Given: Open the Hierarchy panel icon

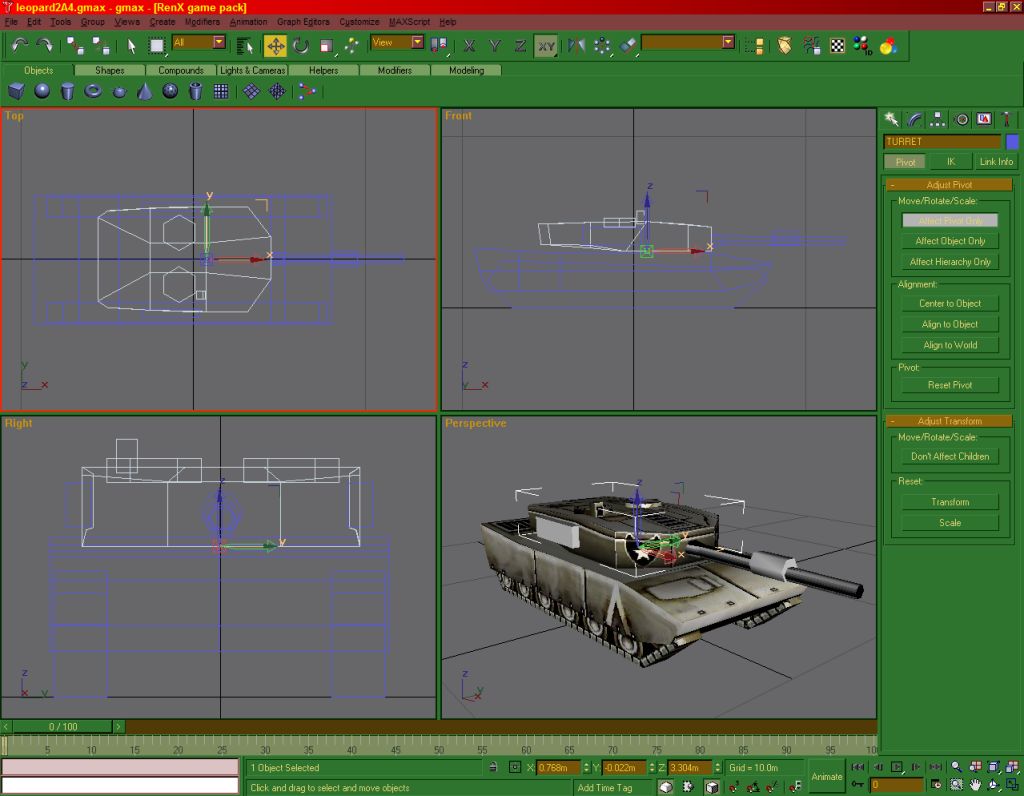Looking at the screenshot, I should (937, 119).
